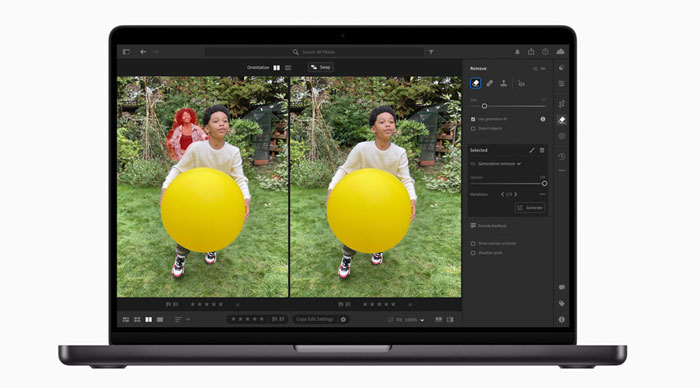Switch to photo grid view
Screen dimensions: 700x388
[126, 320]
